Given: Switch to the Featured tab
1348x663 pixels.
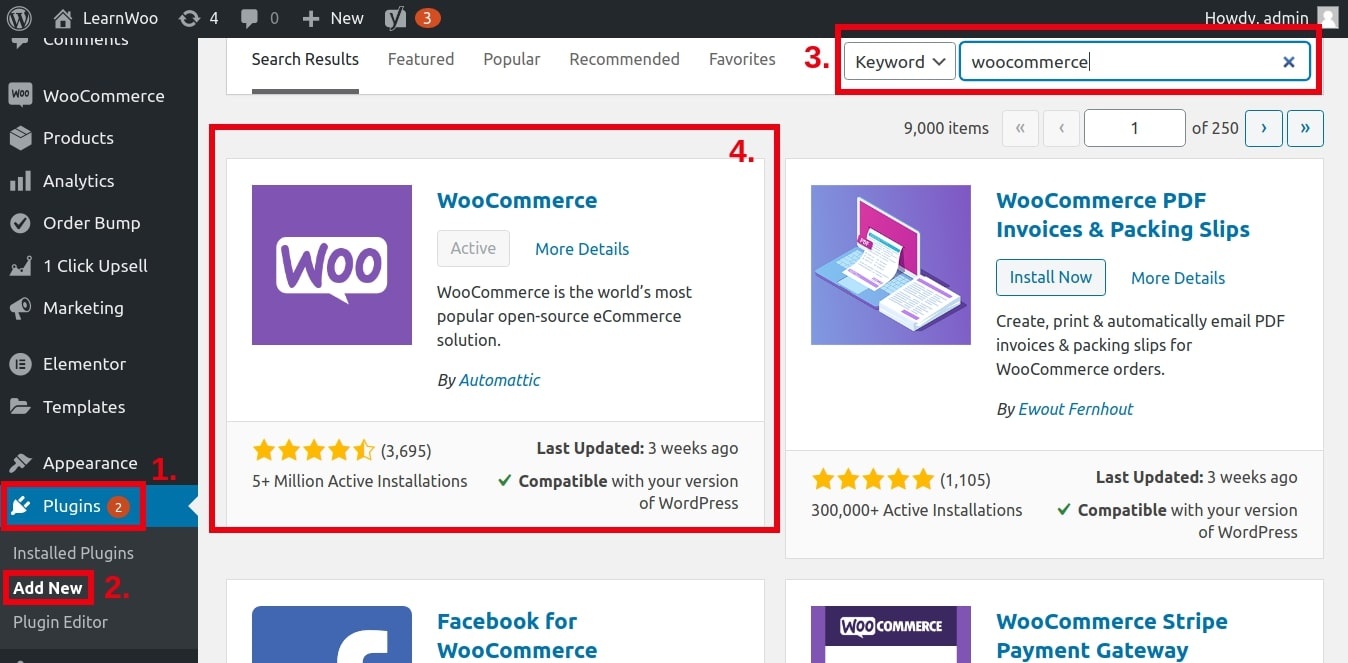Looking at the screenshot, I should 421,60.
